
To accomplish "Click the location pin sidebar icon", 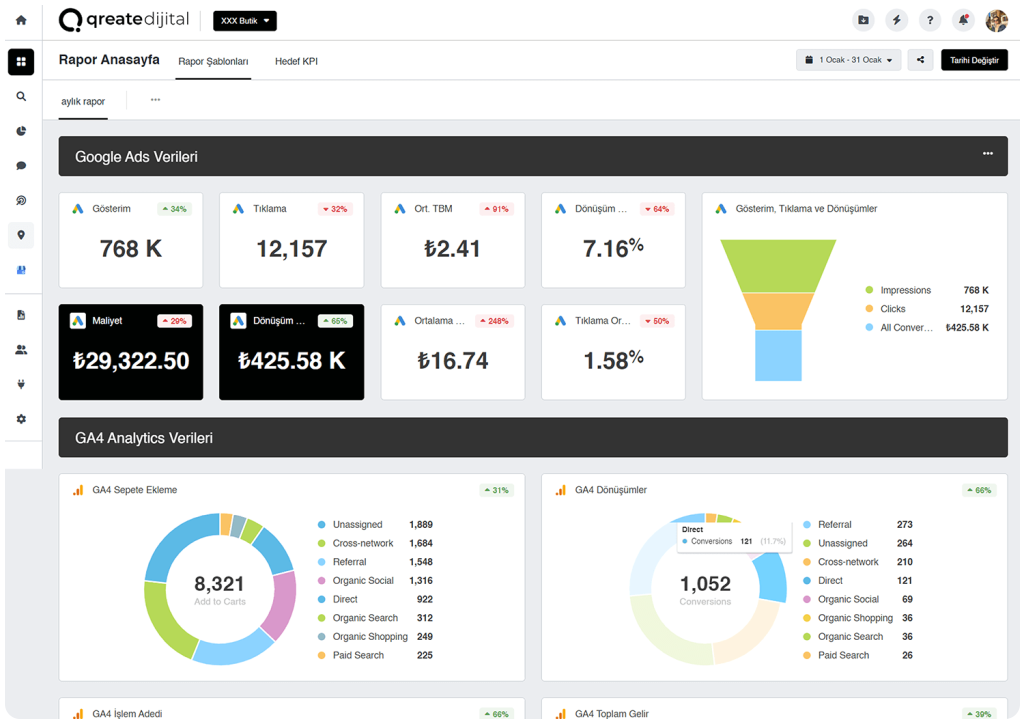I will pyautogui.click(x=21, y=235).
